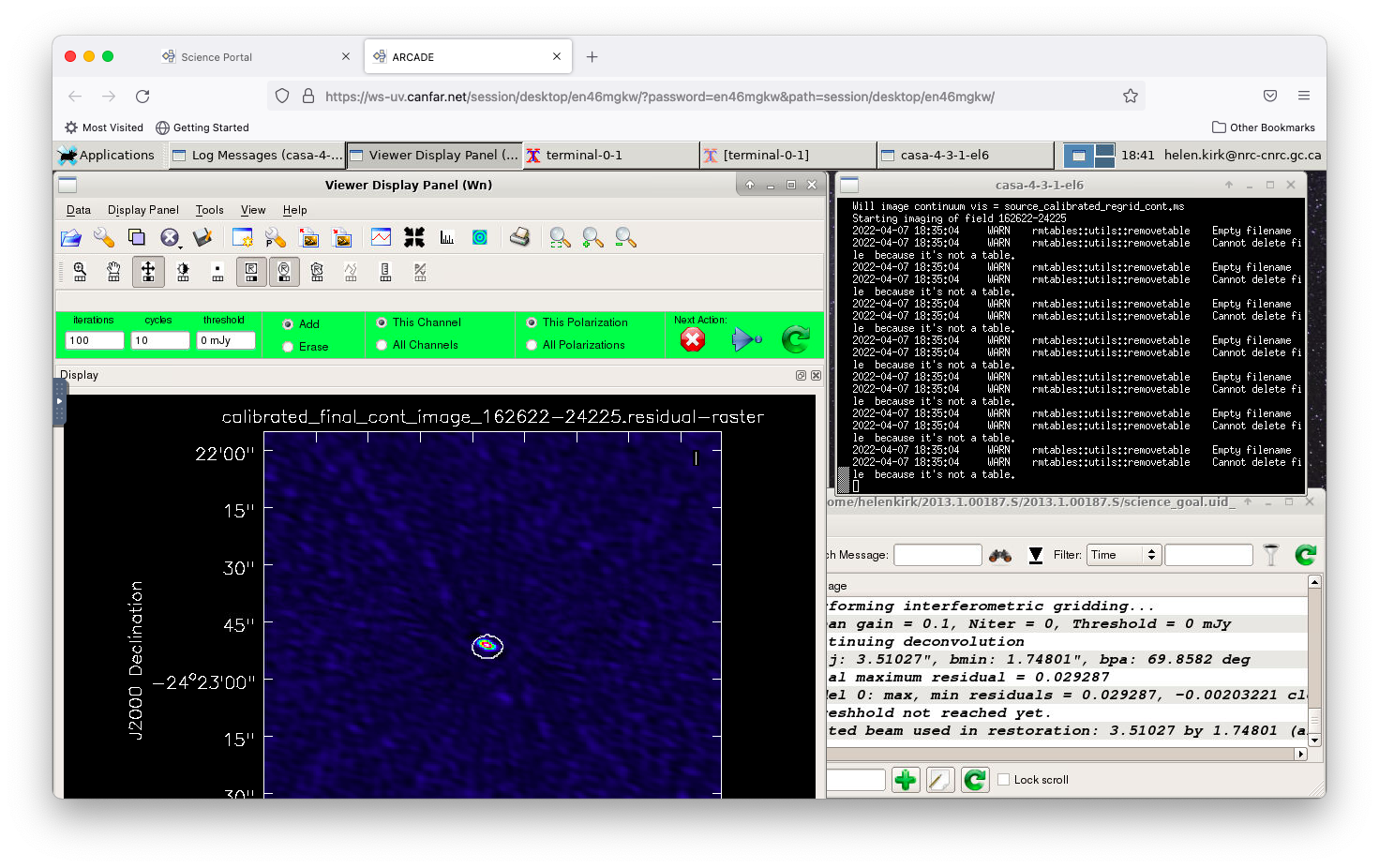Viewport: 1379px width, 868px height.
Task: Save panel state with the floppy icon
Action: pos(202,238)
